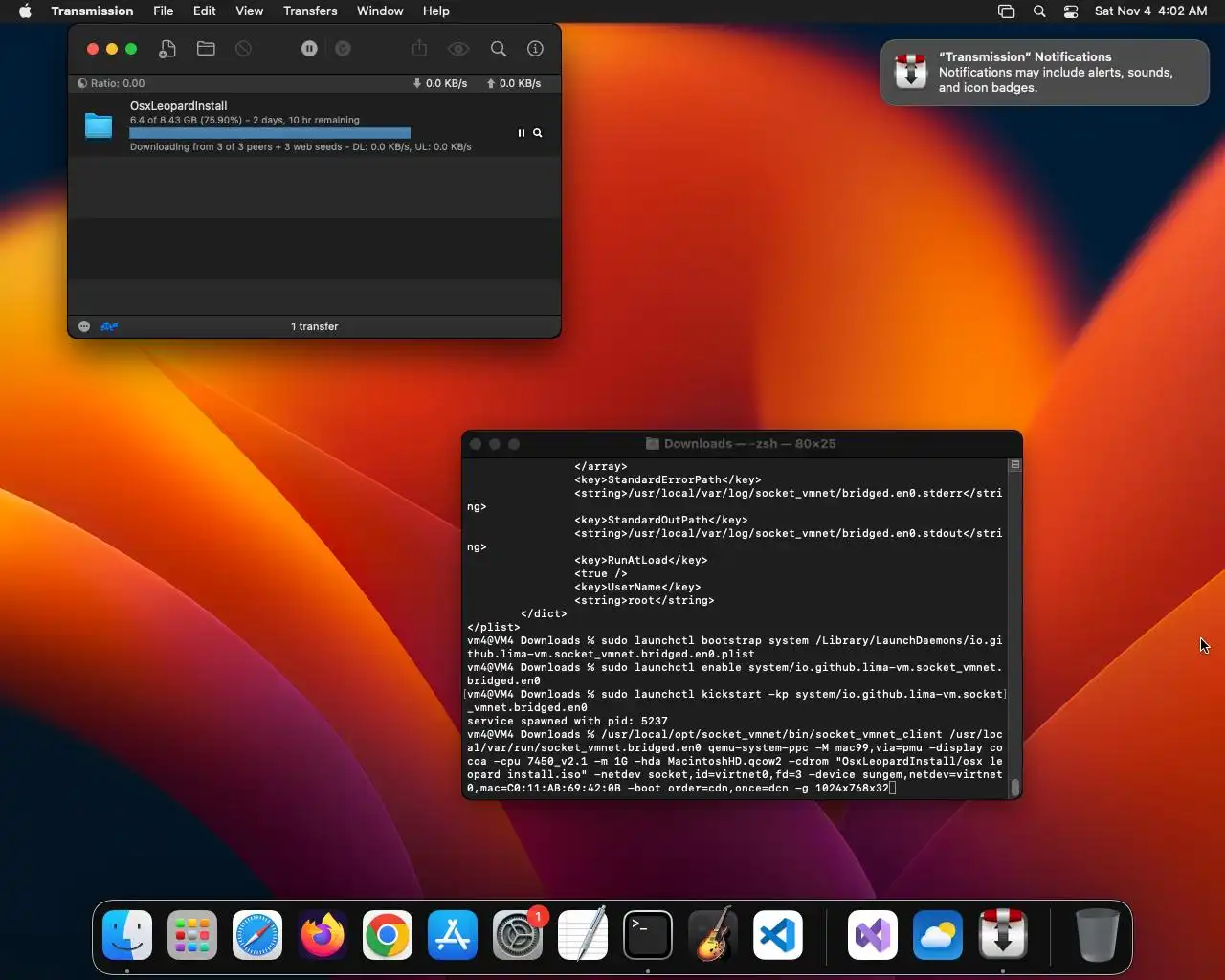The image size is (1225, 980).
Task: Open the Window menu
Action: point(380,11)
